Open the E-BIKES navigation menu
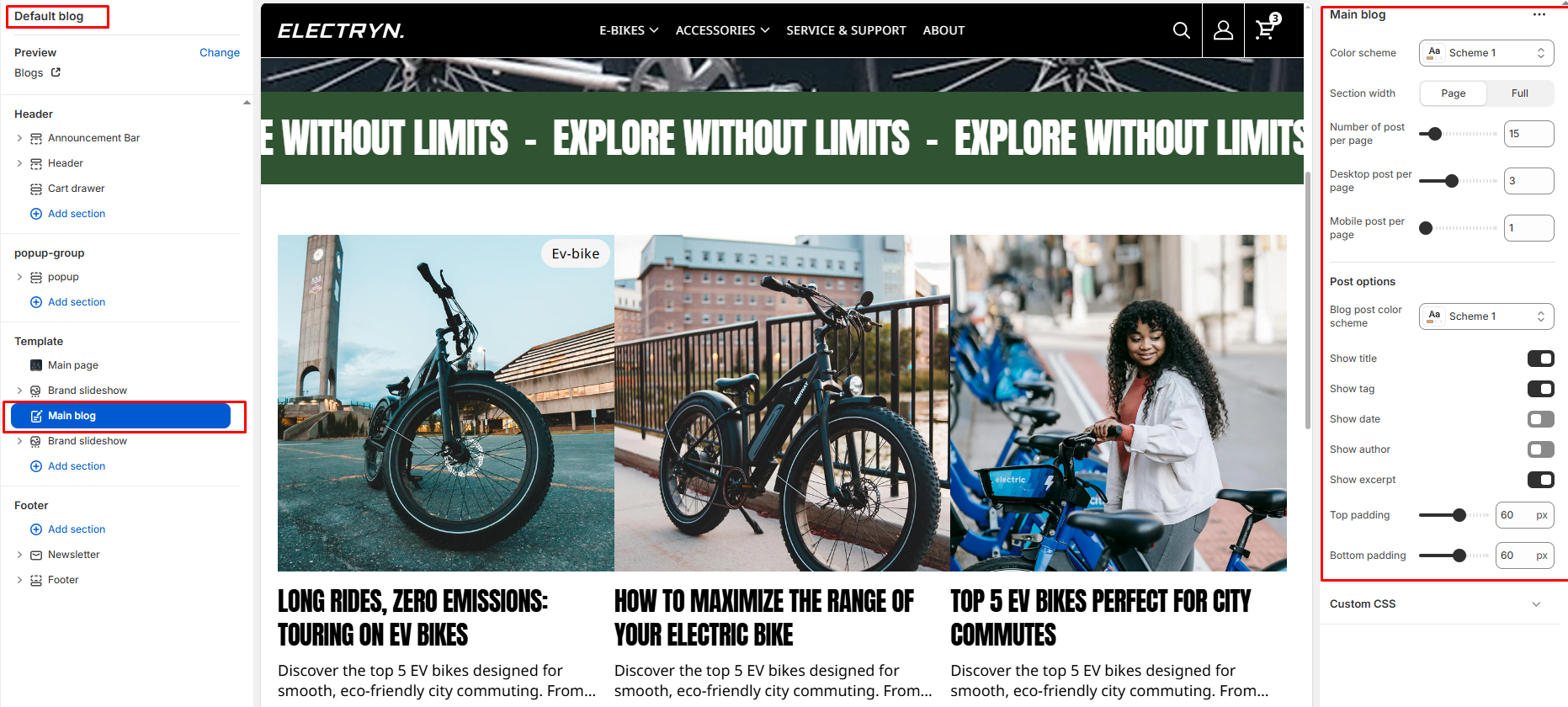This screenshot has height=707, width=1568. (629, 30)
